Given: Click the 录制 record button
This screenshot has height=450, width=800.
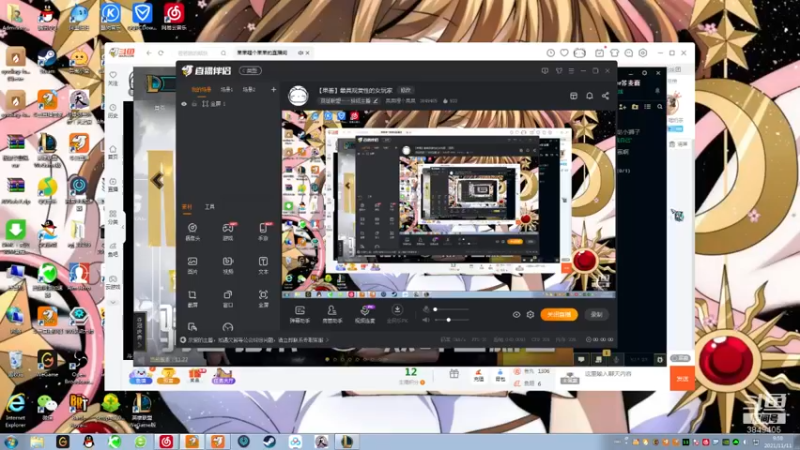Looking at the screenshot, I should (596, 315).
